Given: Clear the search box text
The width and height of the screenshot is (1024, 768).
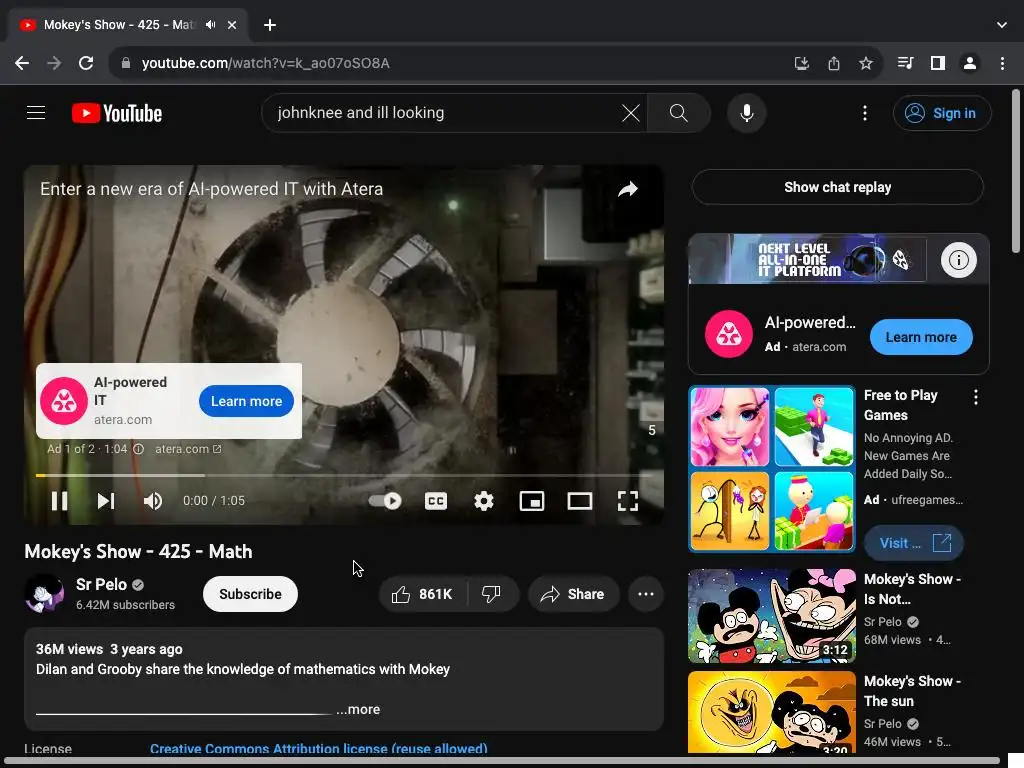Looking at the screenshot, I should [630, 113].
